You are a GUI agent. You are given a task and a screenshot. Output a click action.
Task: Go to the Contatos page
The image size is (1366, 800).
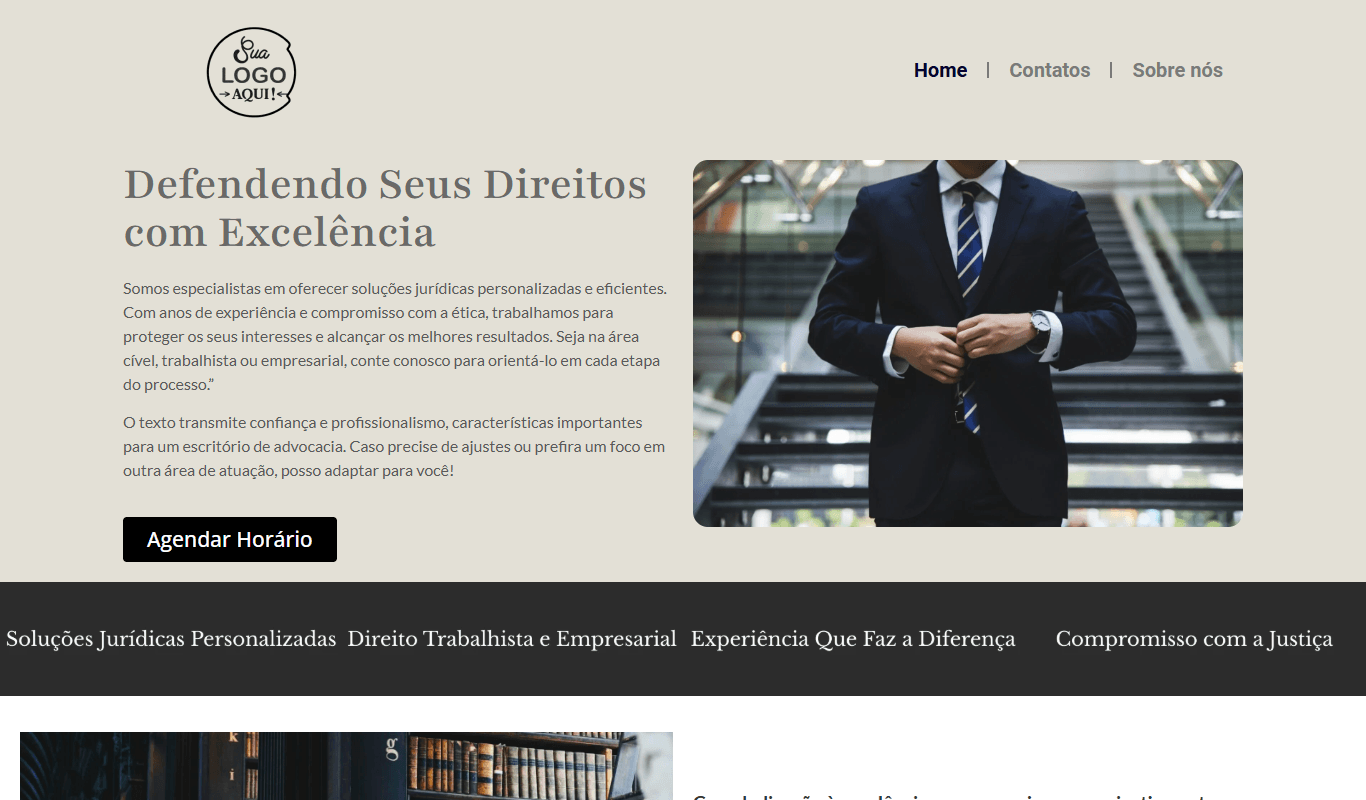coord(1049,70)
